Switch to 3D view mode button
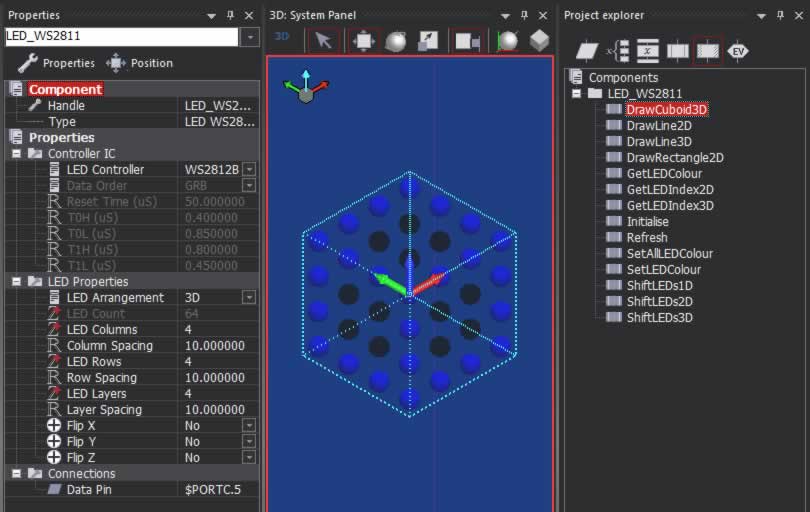The image size is (810, 512). [282, 37]
